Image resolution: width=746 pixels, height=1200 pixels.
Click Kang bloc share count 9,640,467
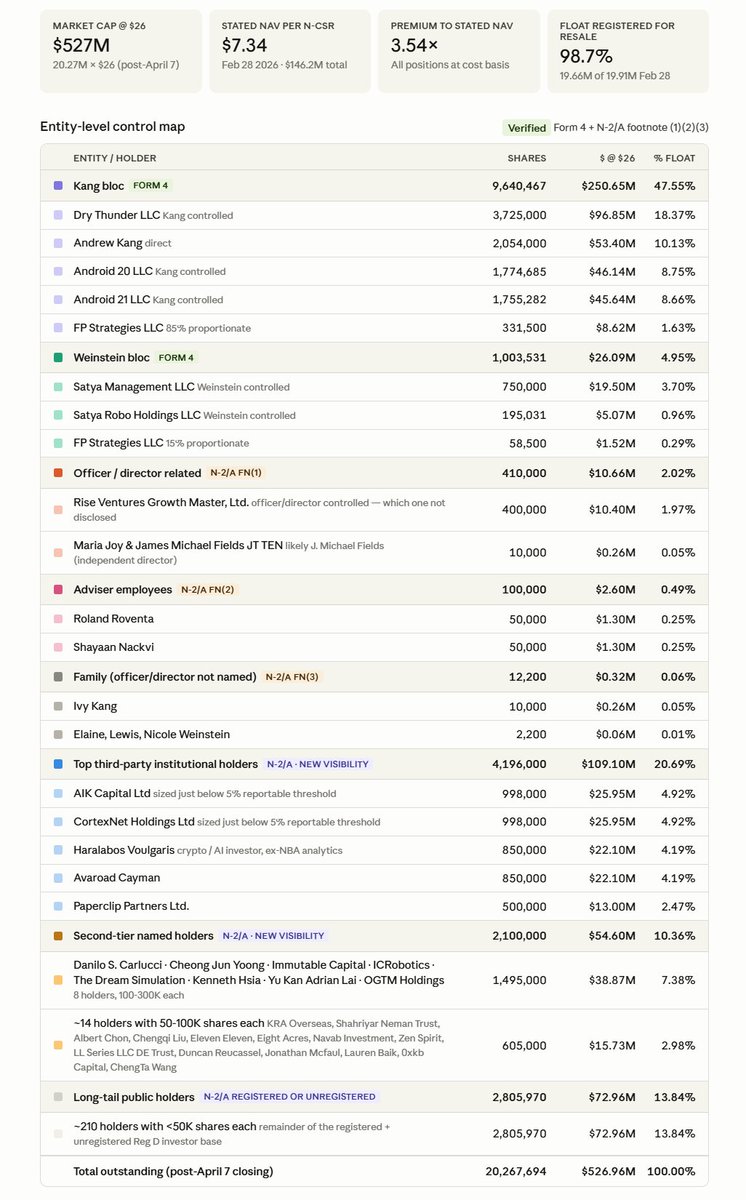pyautogui.click(x=519, y=186)
